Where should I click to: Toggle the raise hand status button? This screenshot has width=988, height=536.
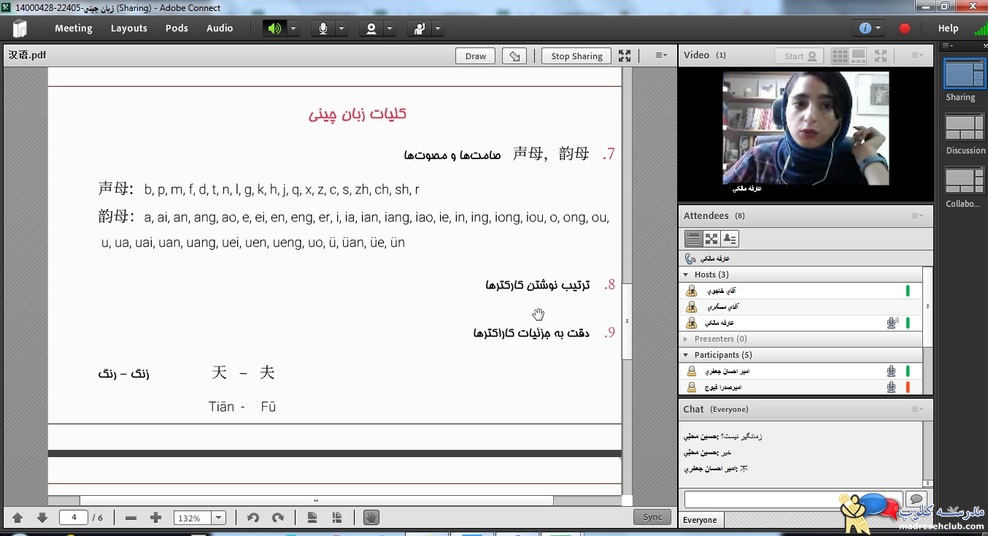419,28
